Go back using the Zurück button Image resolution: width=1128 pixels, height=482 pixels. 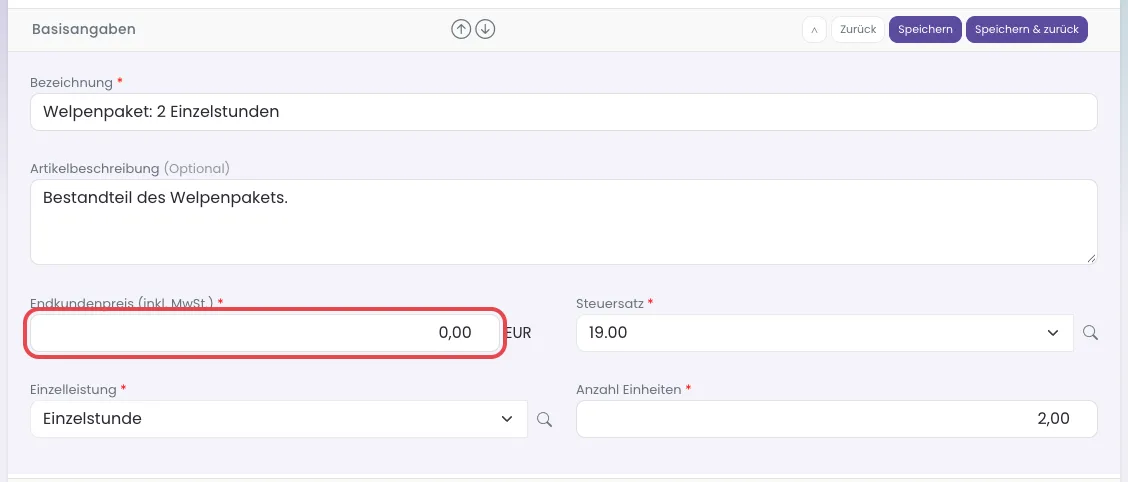858,29
